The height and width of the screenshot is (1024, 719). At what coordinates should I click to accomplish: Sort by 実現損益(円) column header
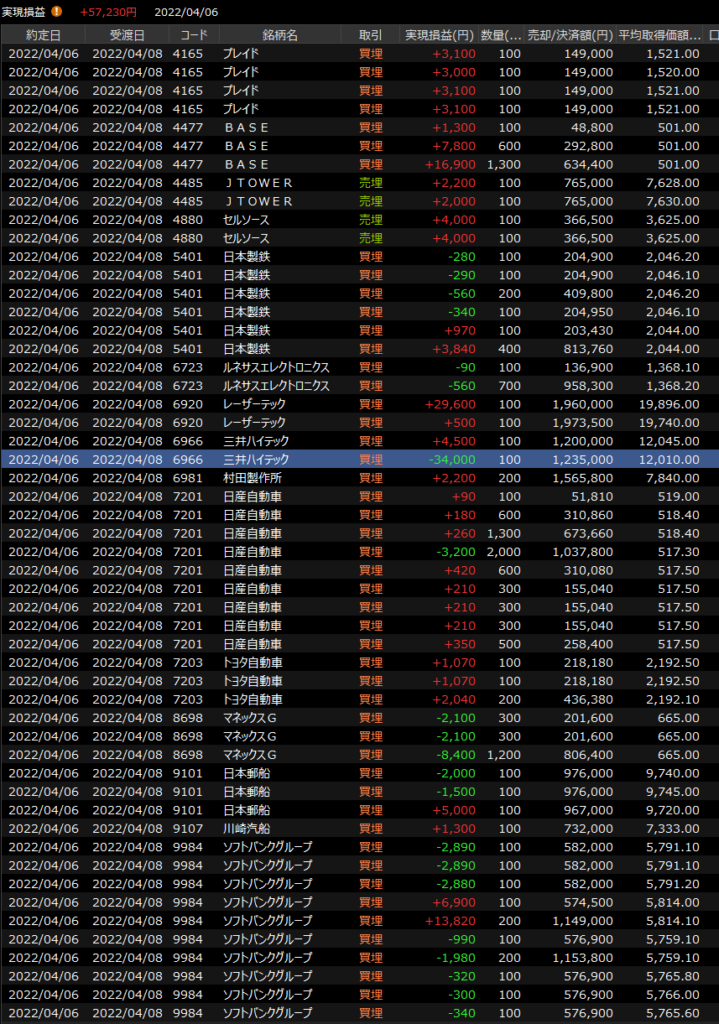tap(438, 35)
